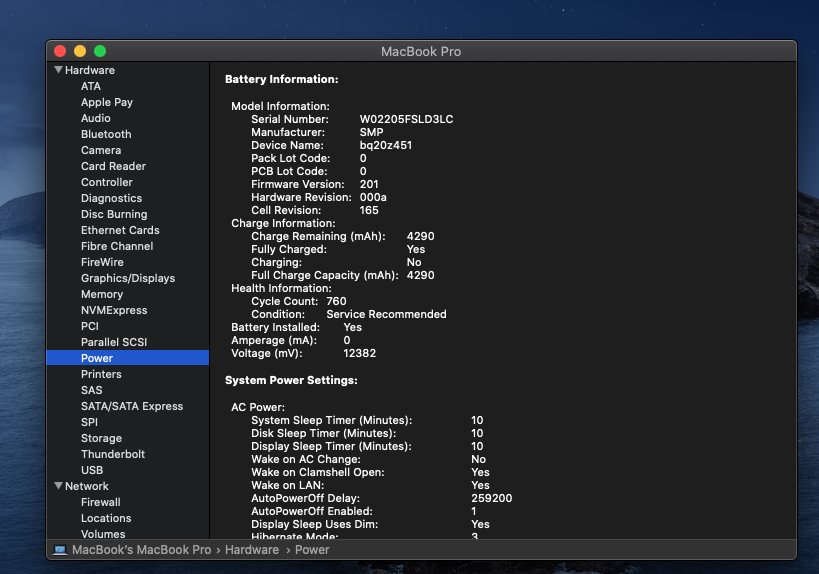
Task: Click Hardware in the bottom path bar
Action: [x=251, y=550]
